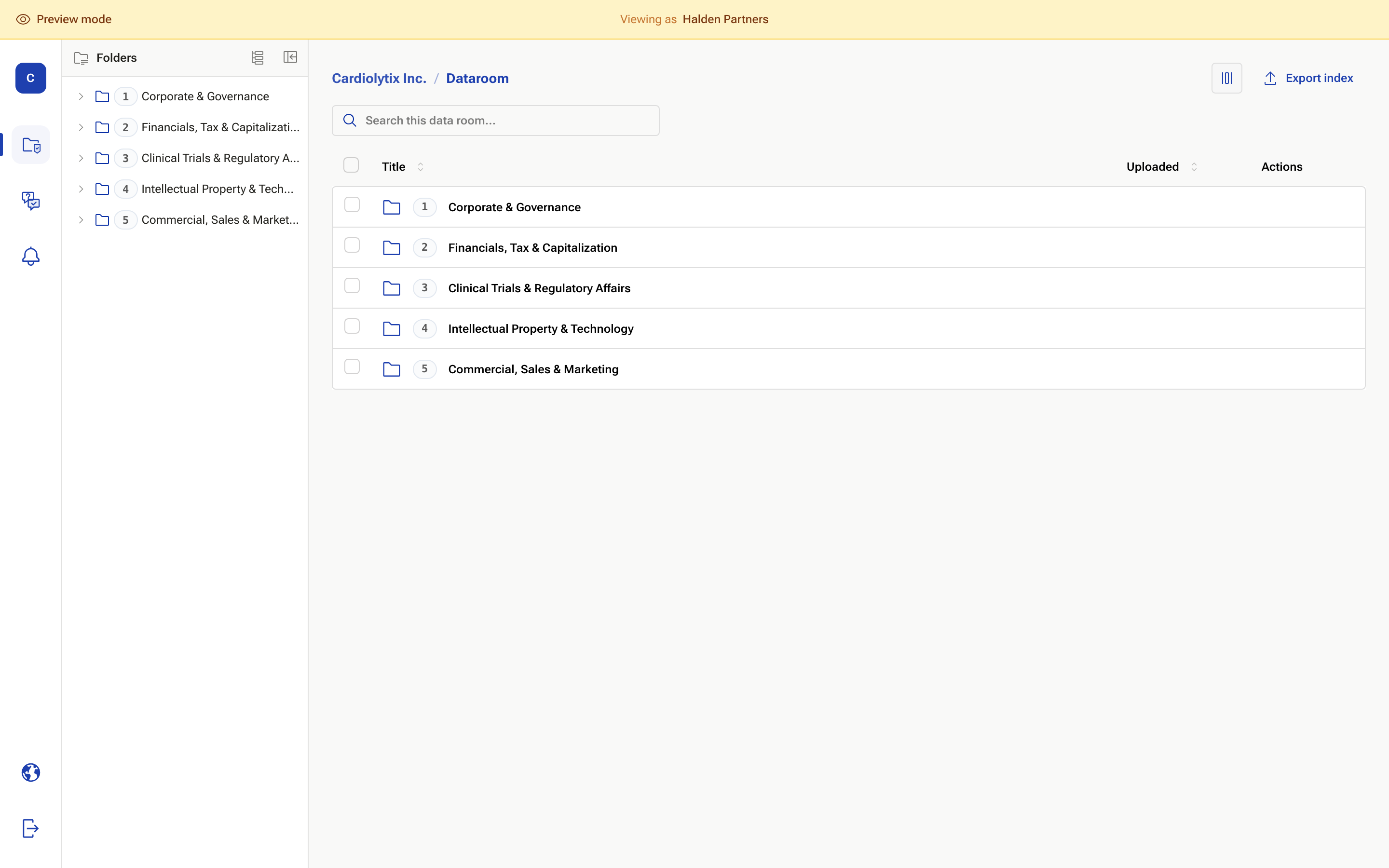Viewport: 1389px width, 868px height.
Task: Open the Cardiolytix workspace avatar
Action: pyautogui.click(x=30, y=78)
